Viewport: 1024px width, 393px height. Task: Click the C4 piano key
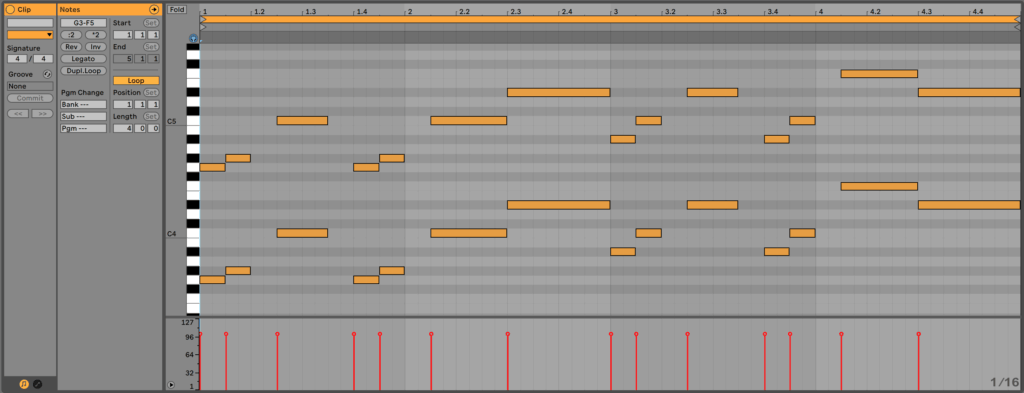click(x=193, y=233)
